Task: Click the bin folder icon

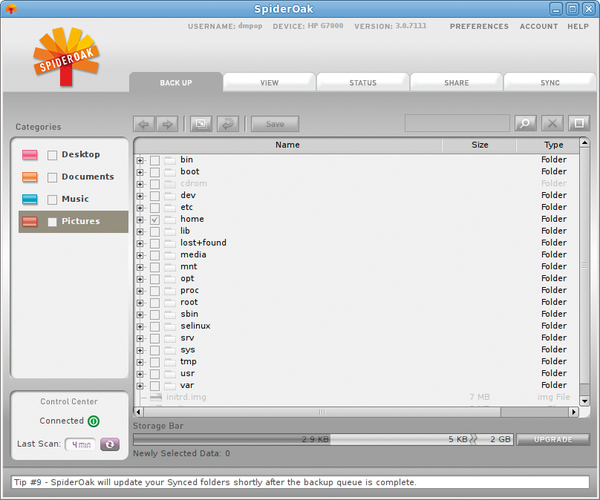Action: click(x=170, y=160)
